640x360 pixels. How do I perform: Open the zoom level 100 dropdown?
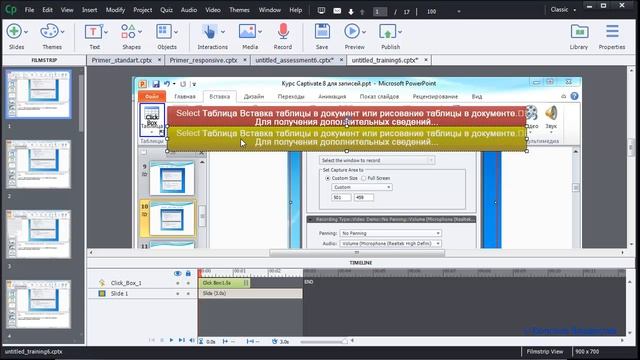[x=459, y=12]
